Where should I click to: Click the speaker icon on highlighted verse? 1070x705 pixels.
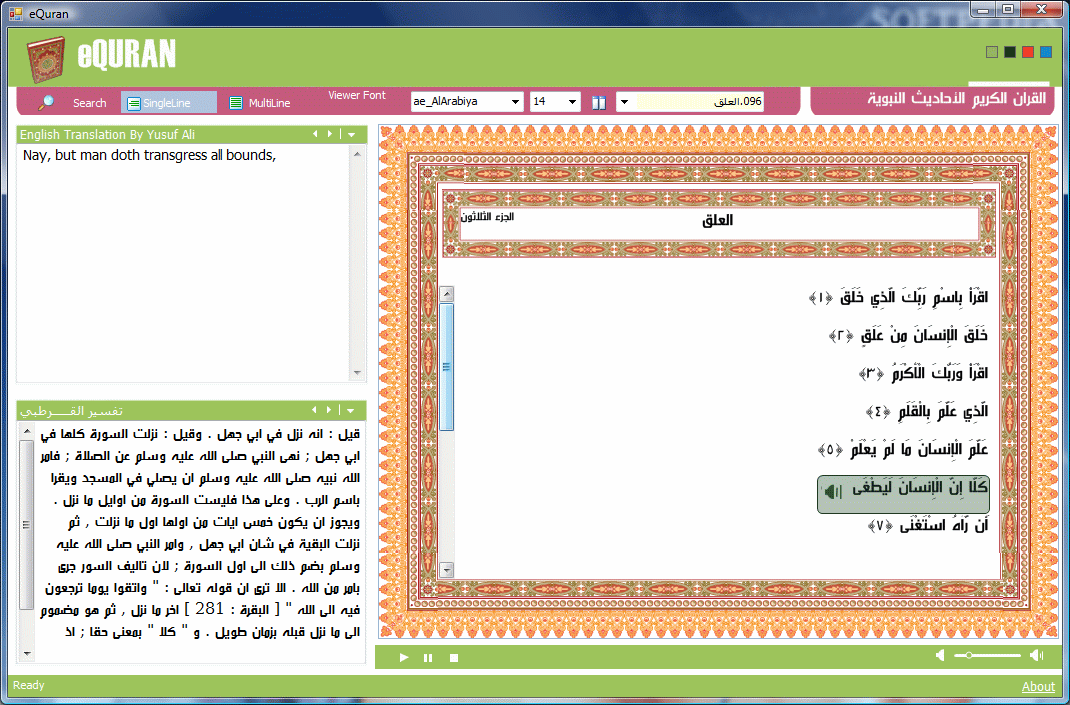832,491
